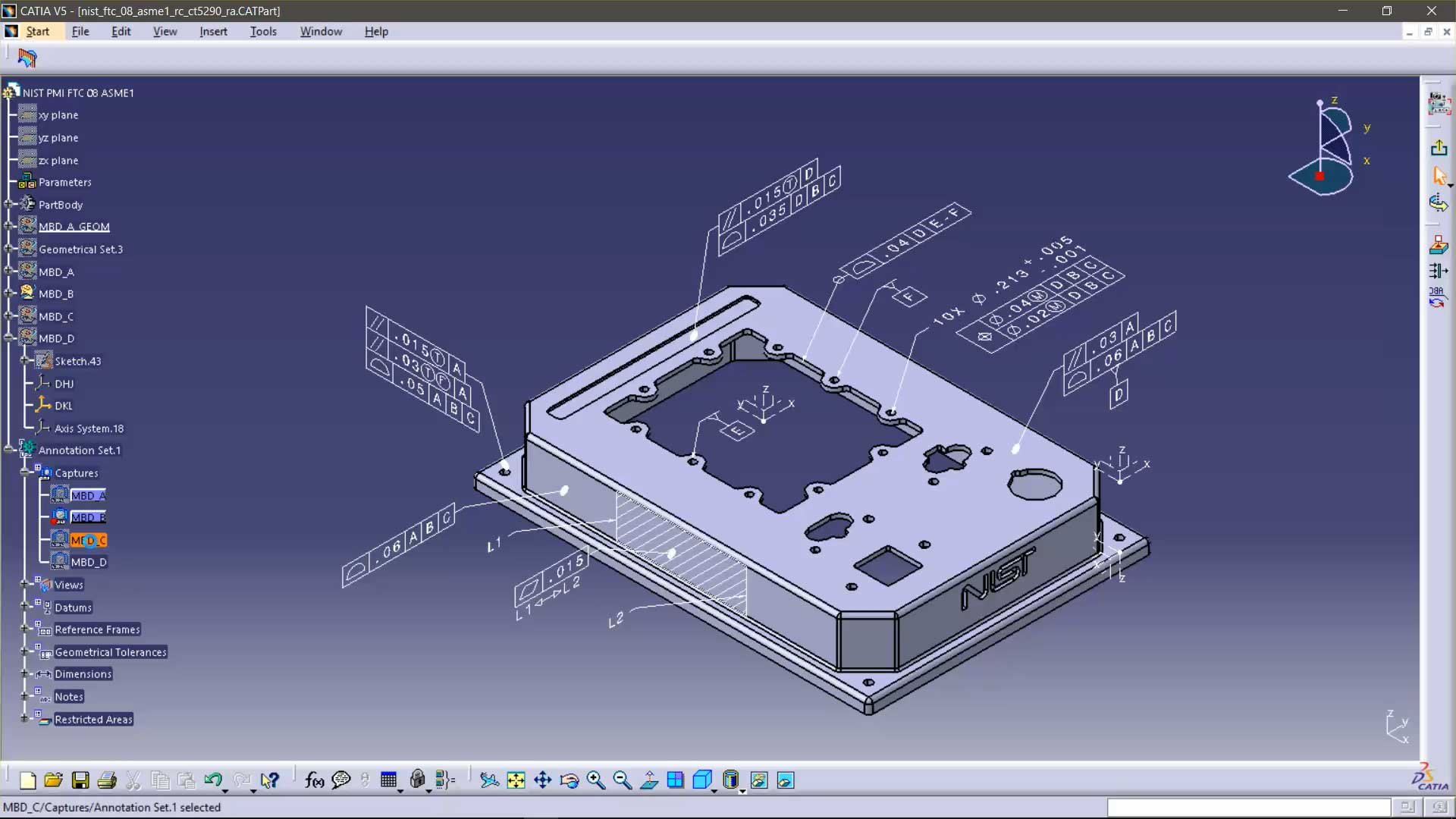Collapse Annotation Set.1 node

[x=9, y=450]
